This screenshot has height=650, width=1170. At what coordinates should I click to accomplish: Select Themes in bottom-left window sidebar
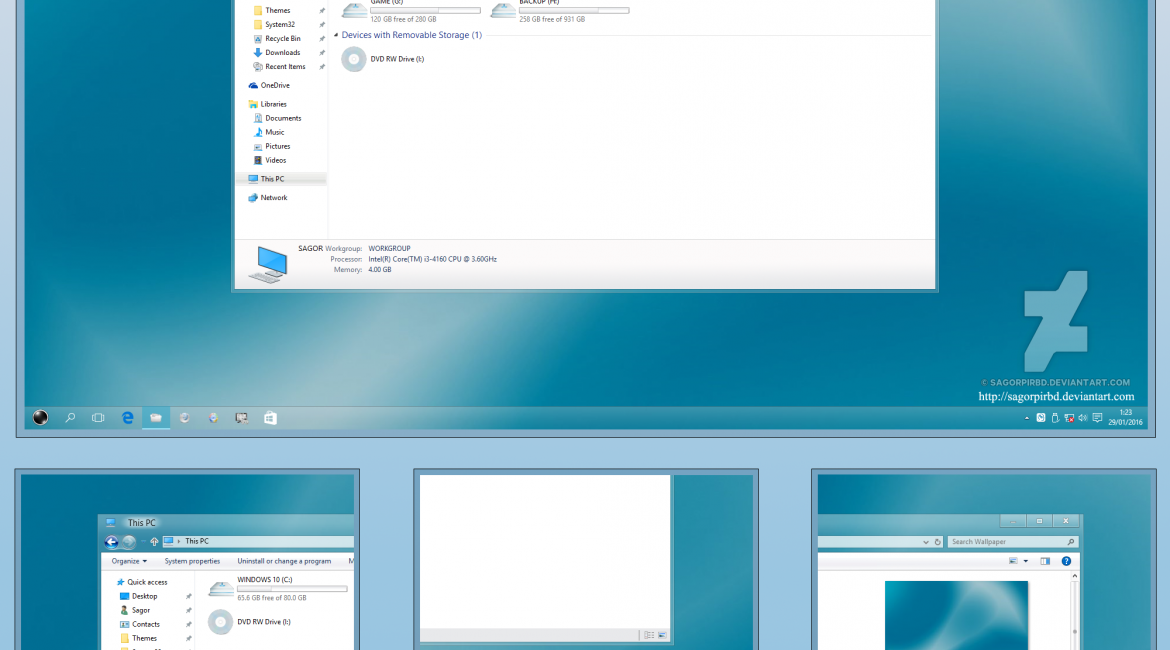point(138,639)
